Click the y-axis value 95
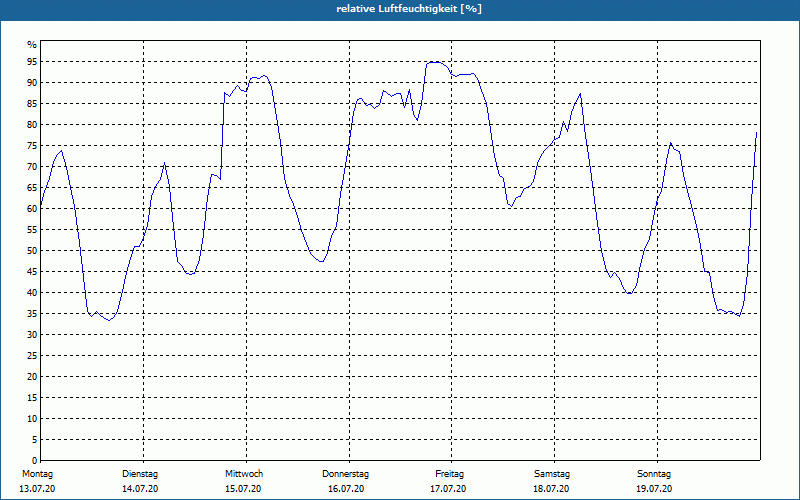Image resolution: width=800 pixels, height=500 pixels. point(32,62)
